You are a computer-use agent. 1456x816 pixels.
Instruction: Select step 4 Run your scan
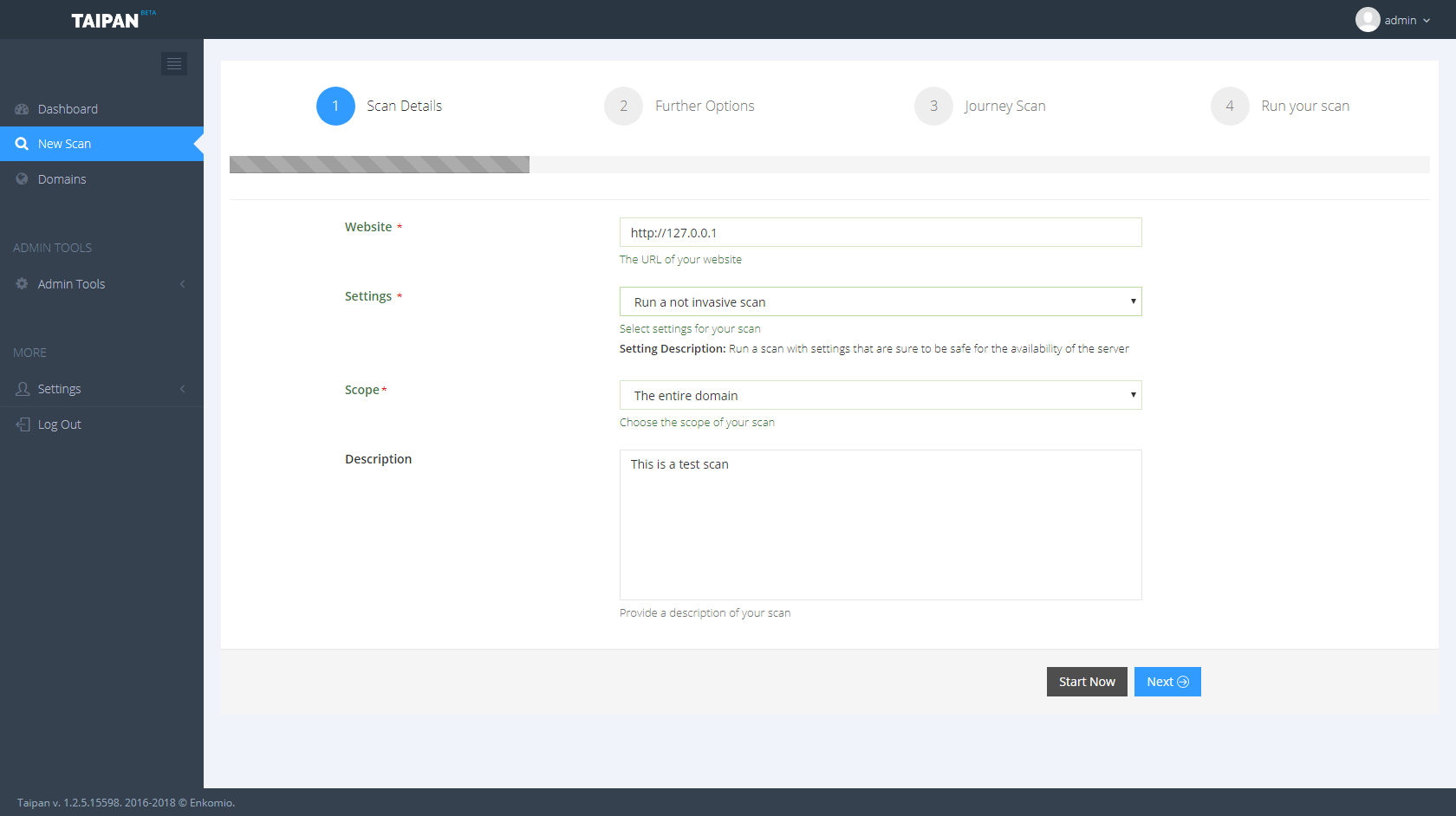point(1230,106)
